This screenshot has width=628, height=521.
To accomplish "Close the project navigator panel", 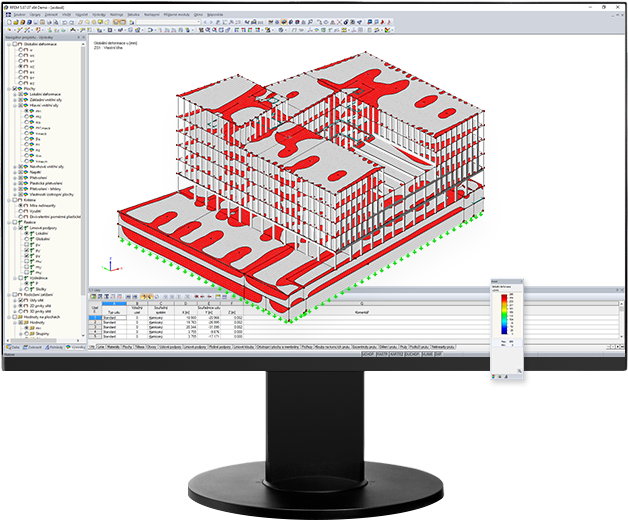I will click(x=83, y=38).
